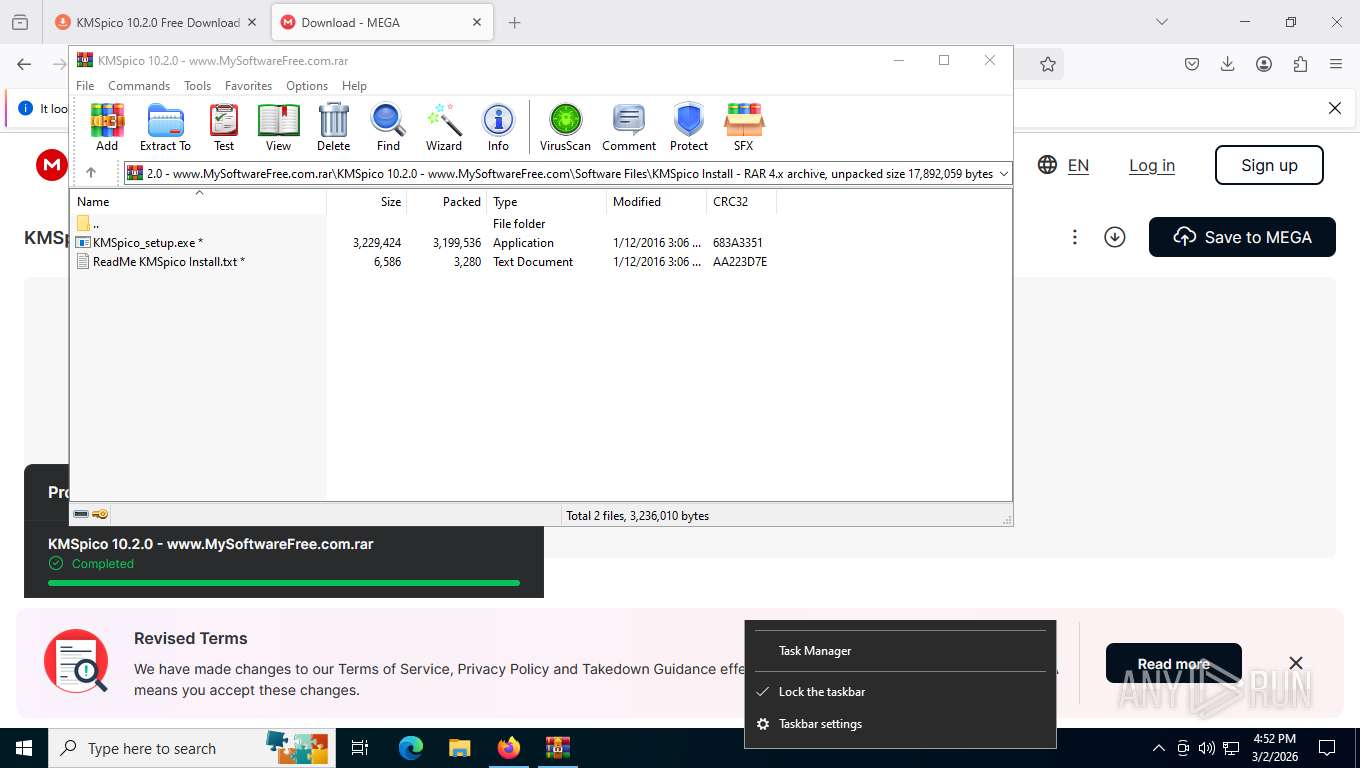The image size is (1360, 768).
Task: Open Firefox downloads panel icon
Action: [x=1227, y=64]
